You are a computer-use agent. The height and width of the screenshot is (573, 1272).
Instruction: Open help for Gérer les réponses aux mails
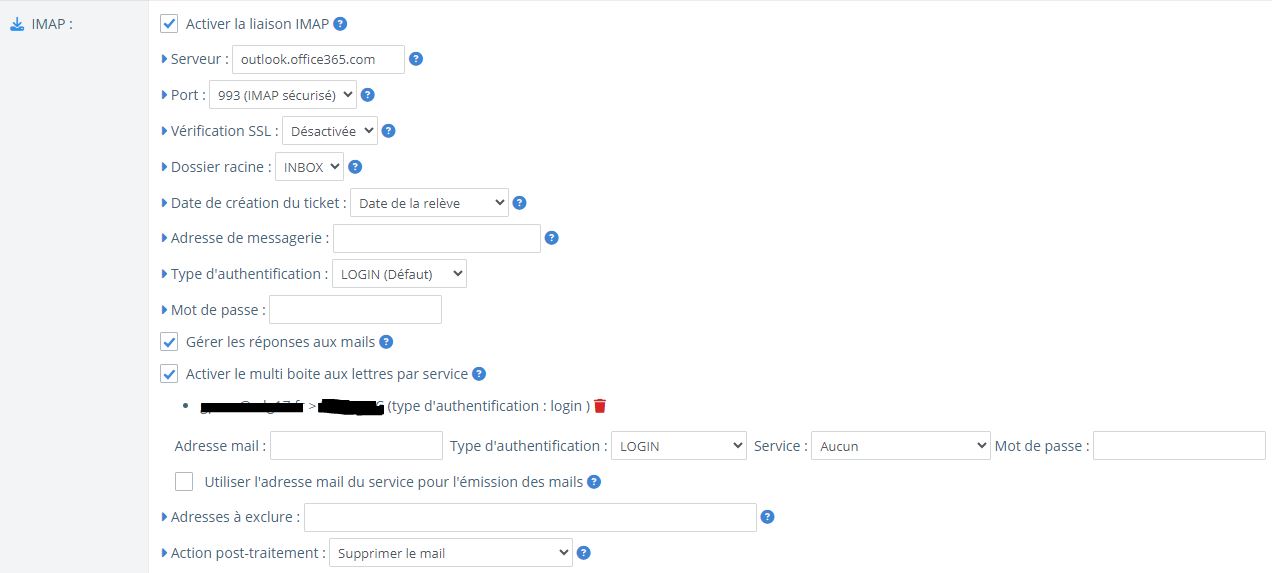386,342
